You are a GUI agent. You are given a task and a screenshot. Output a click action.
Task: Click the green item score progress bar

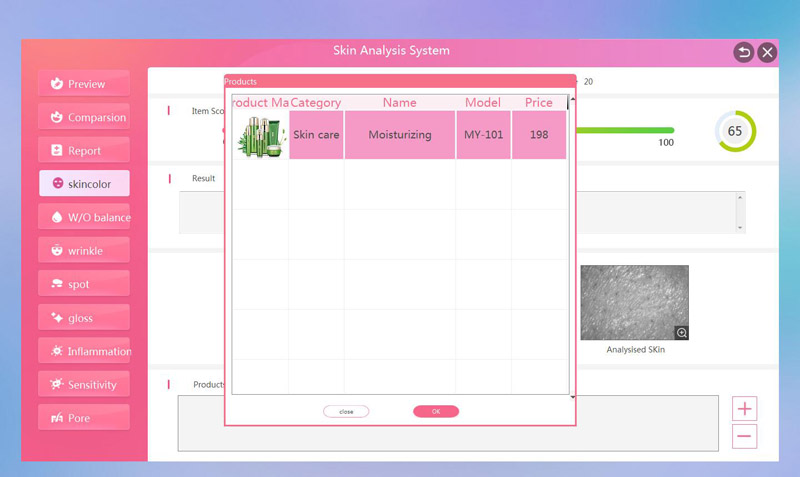point(625,130)
